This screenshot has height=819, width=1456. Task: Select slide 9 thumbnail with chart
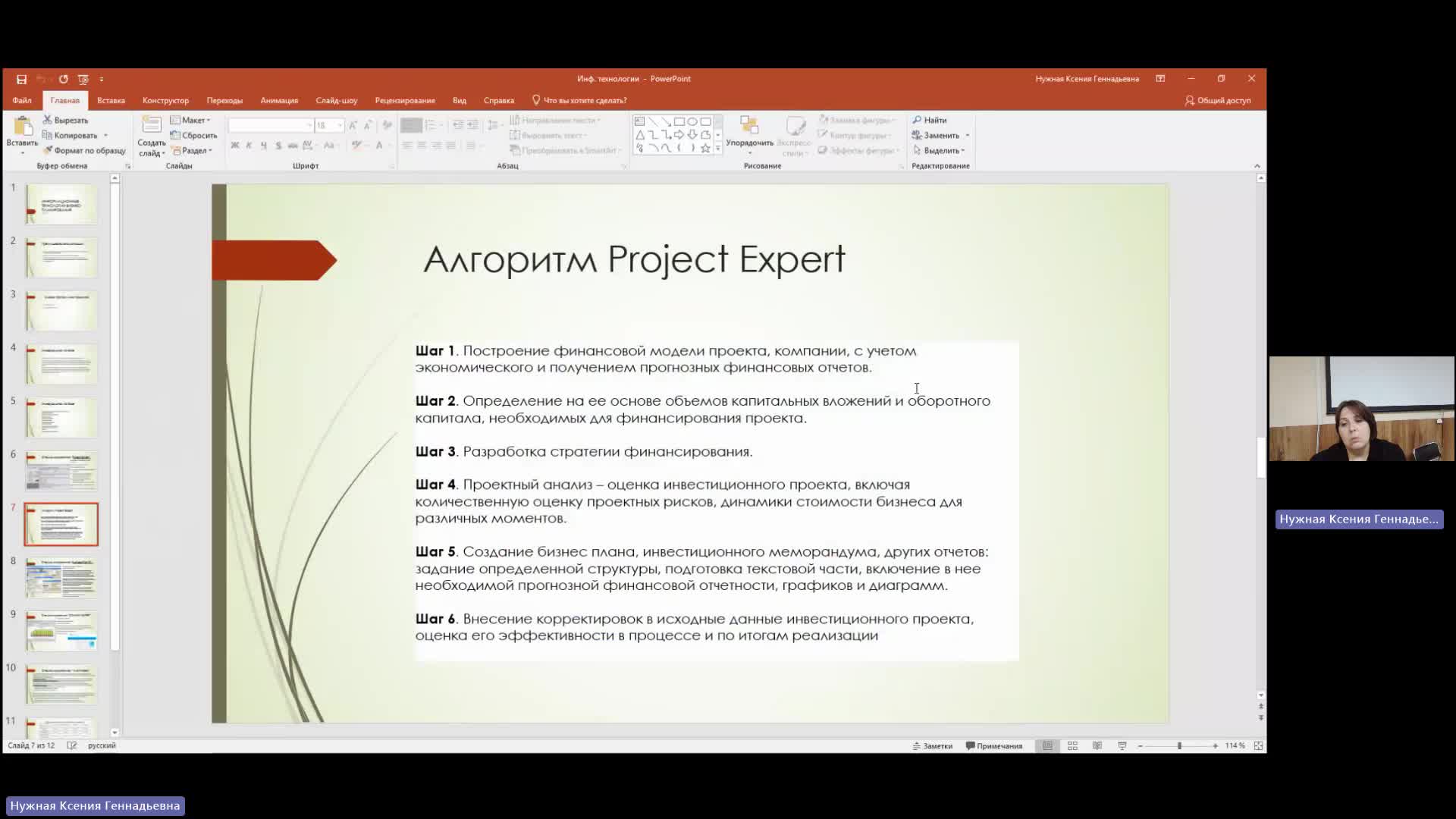61,631
